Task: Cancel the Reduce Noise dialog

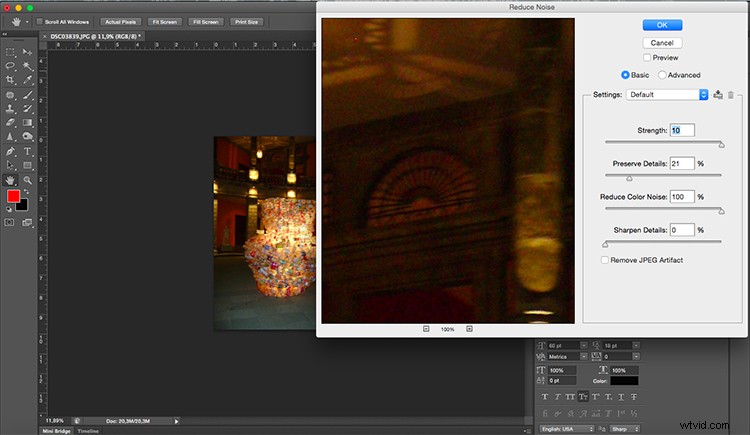Action: (x=662, y=43)
